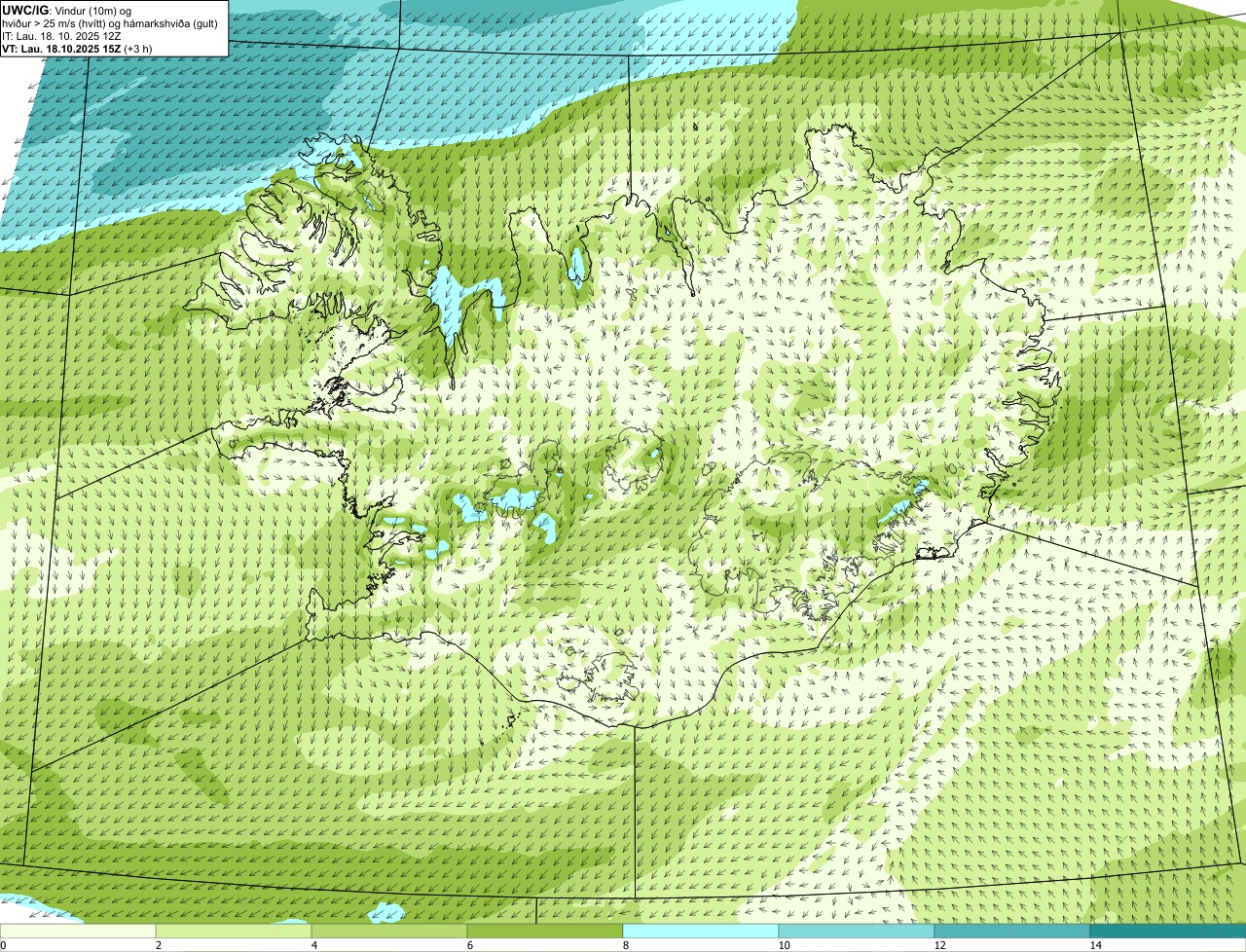This screenshot has height=952, width=1246.
Task: Click the '6' label under the color scale
Action: (469, 945)
